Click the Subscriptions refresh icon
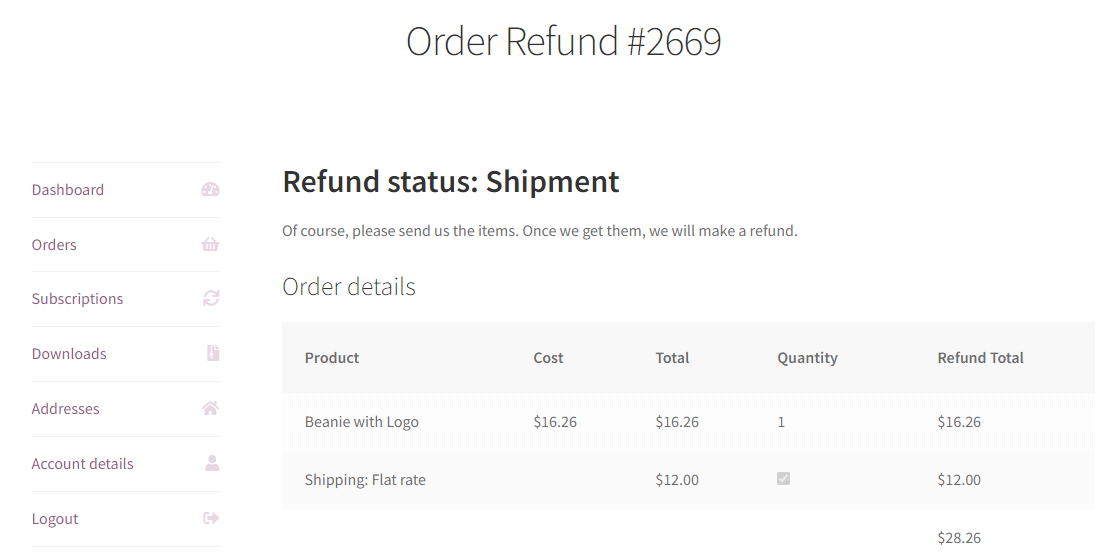Viewport: 1120px width, 557px height. (211, 298)
